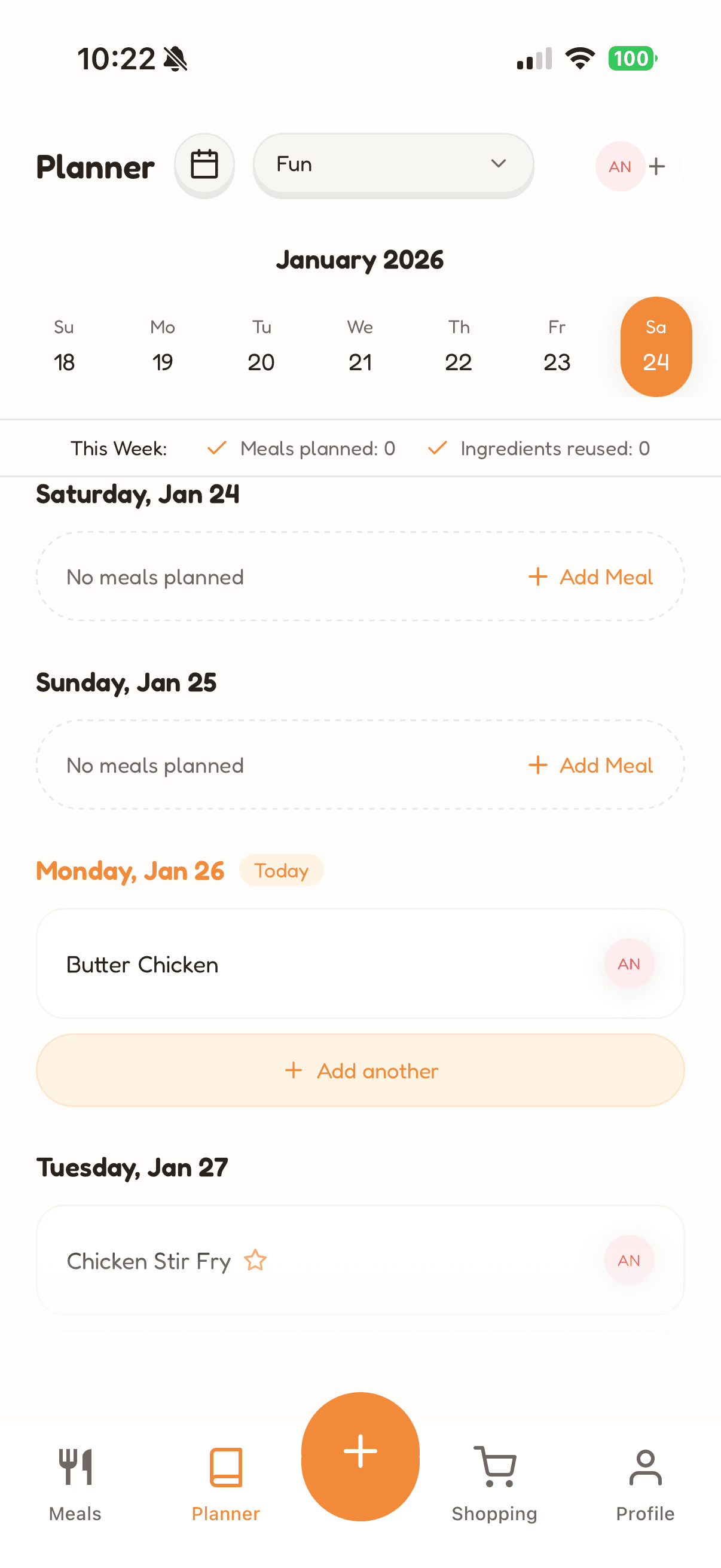Viewport: 721px width, 1568px height.
Task: Tap the add member plus icon
Action: (657, 166)
